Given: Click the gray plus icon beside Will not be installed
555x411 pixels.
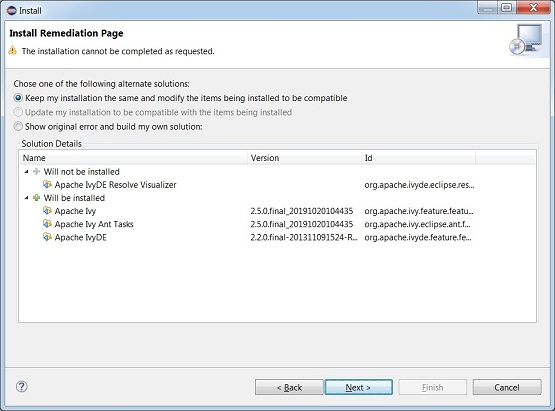Looking at the screenshot, I should point(36,171).
